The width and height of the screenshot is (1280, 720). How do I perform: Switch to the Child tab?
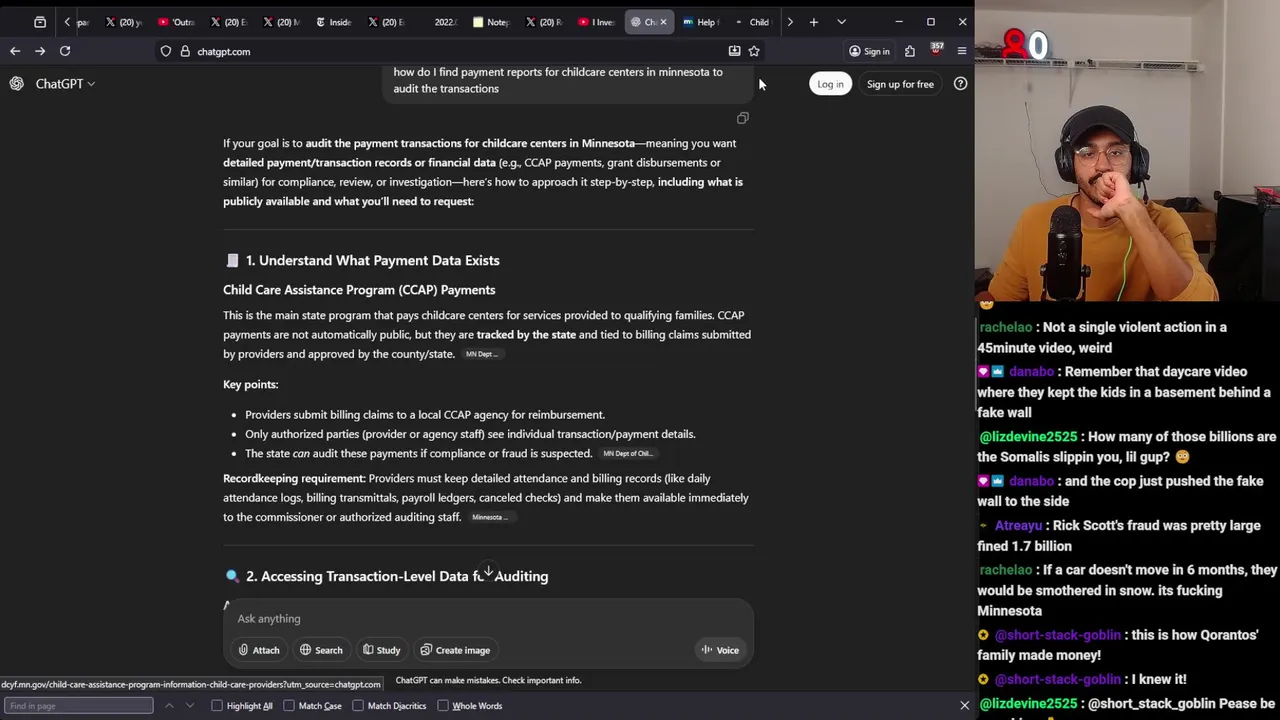coord(753,22)
